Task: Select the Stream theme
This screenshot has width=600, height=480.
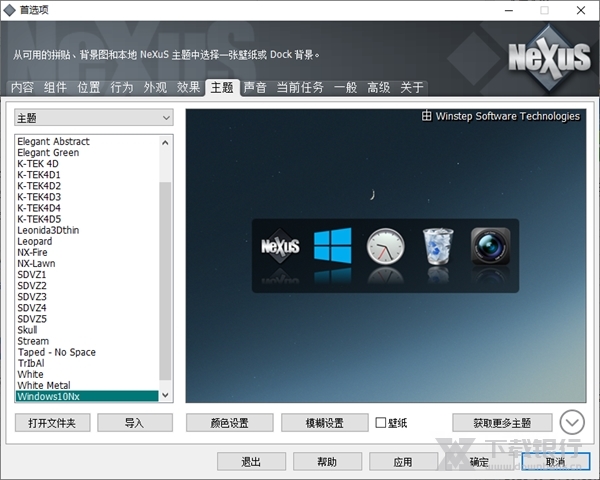Action: click(x=87, y=341)
